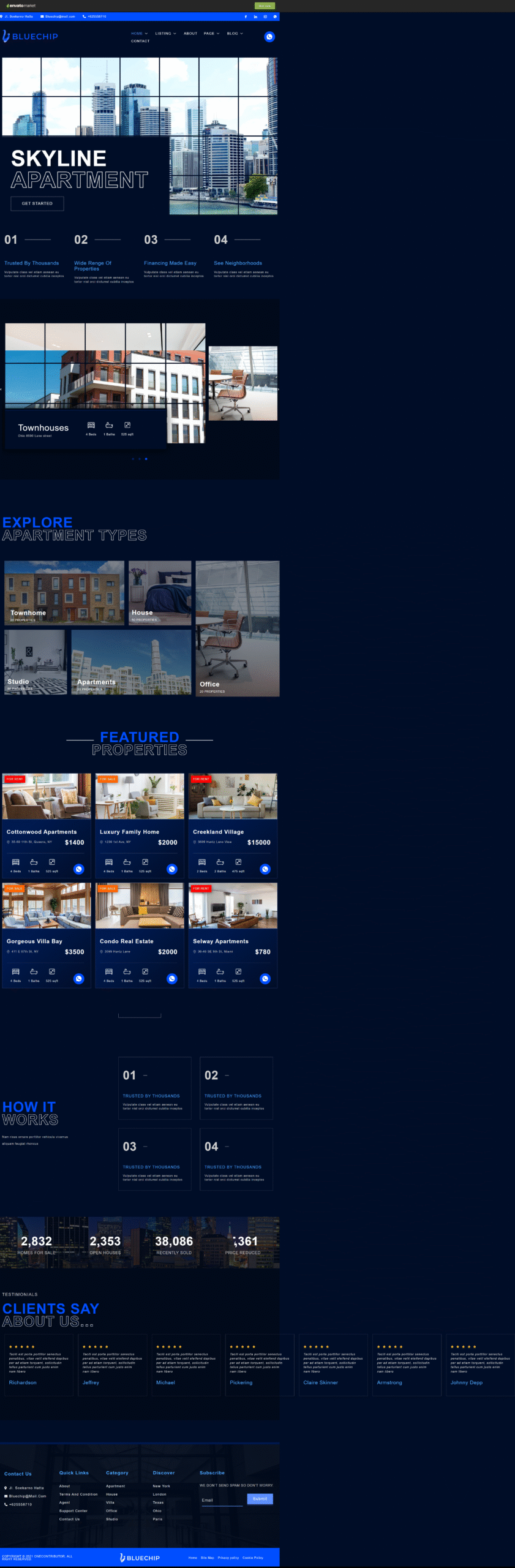This screenshot has width=515, height=1568.
Task: Open the Facebook icon in top bar
Action: click(246, 17)
